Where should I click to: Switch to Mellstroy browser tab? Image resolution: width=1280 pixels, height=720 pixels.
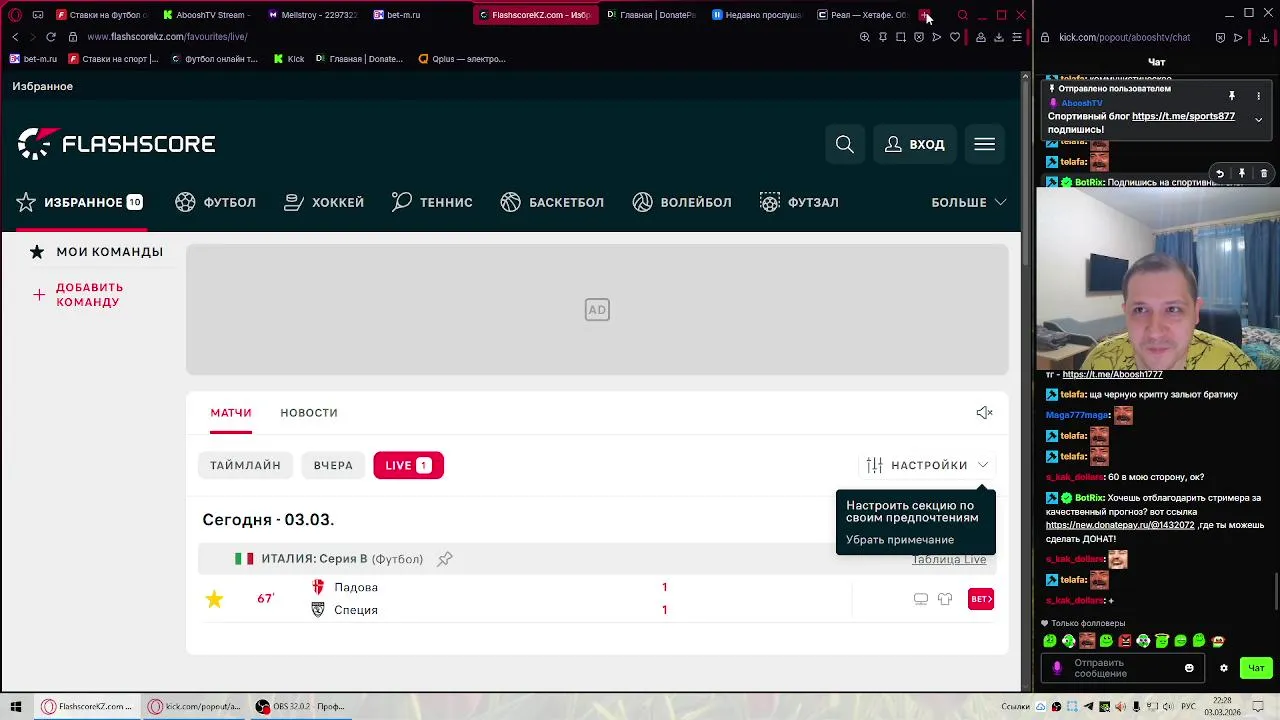coord(310,15)
